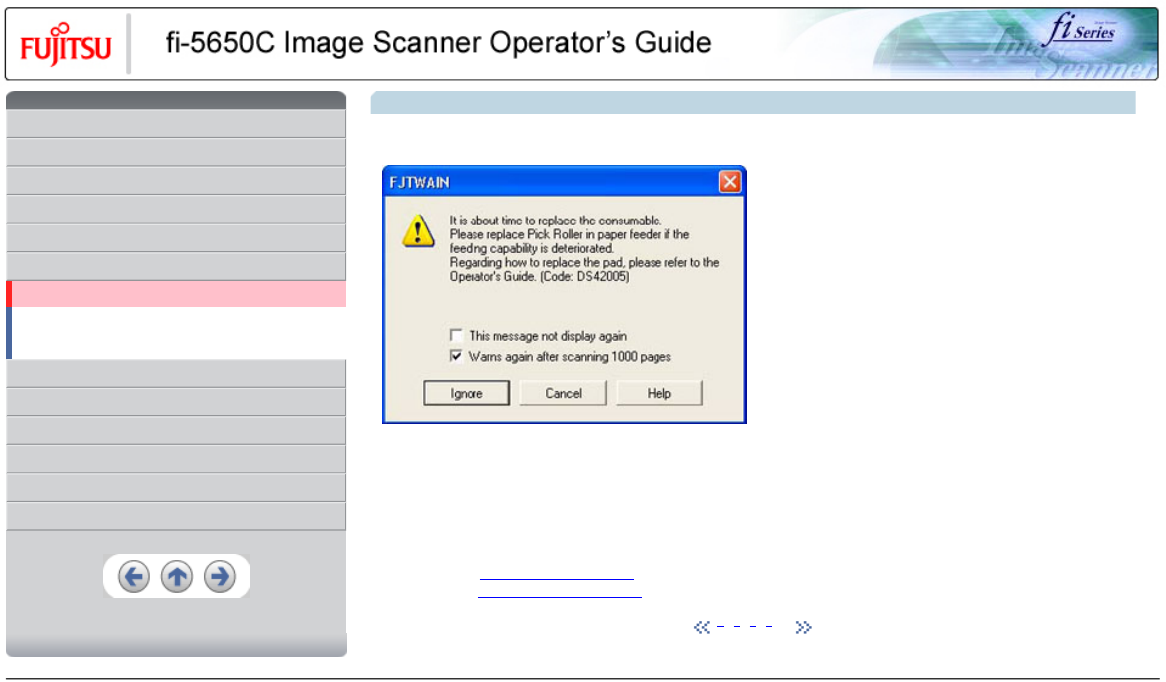Viewport: 1166px width, 682px height.
Task: Click the Help button in the dialog
Action: pyautogui.click(x=659, y=393)
